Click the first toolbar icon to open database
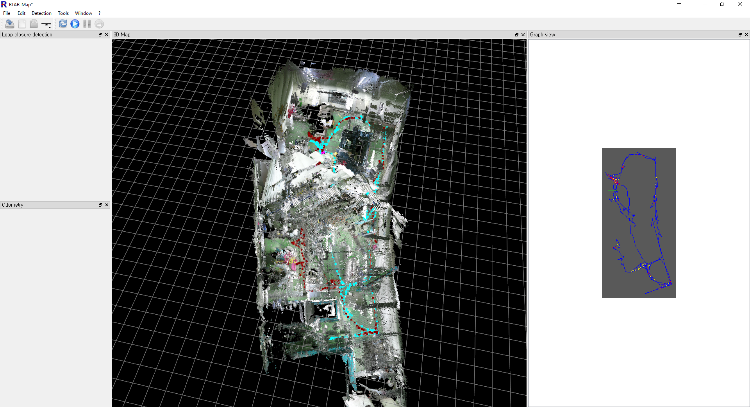Screen dimensions: 750x407 coord(9,23)
